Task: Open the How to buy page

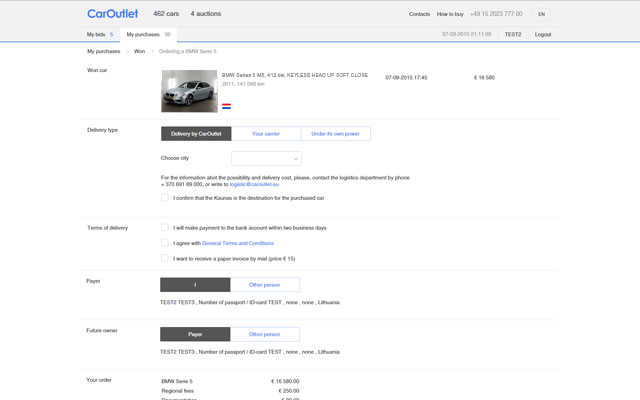Action: (451, 14)
